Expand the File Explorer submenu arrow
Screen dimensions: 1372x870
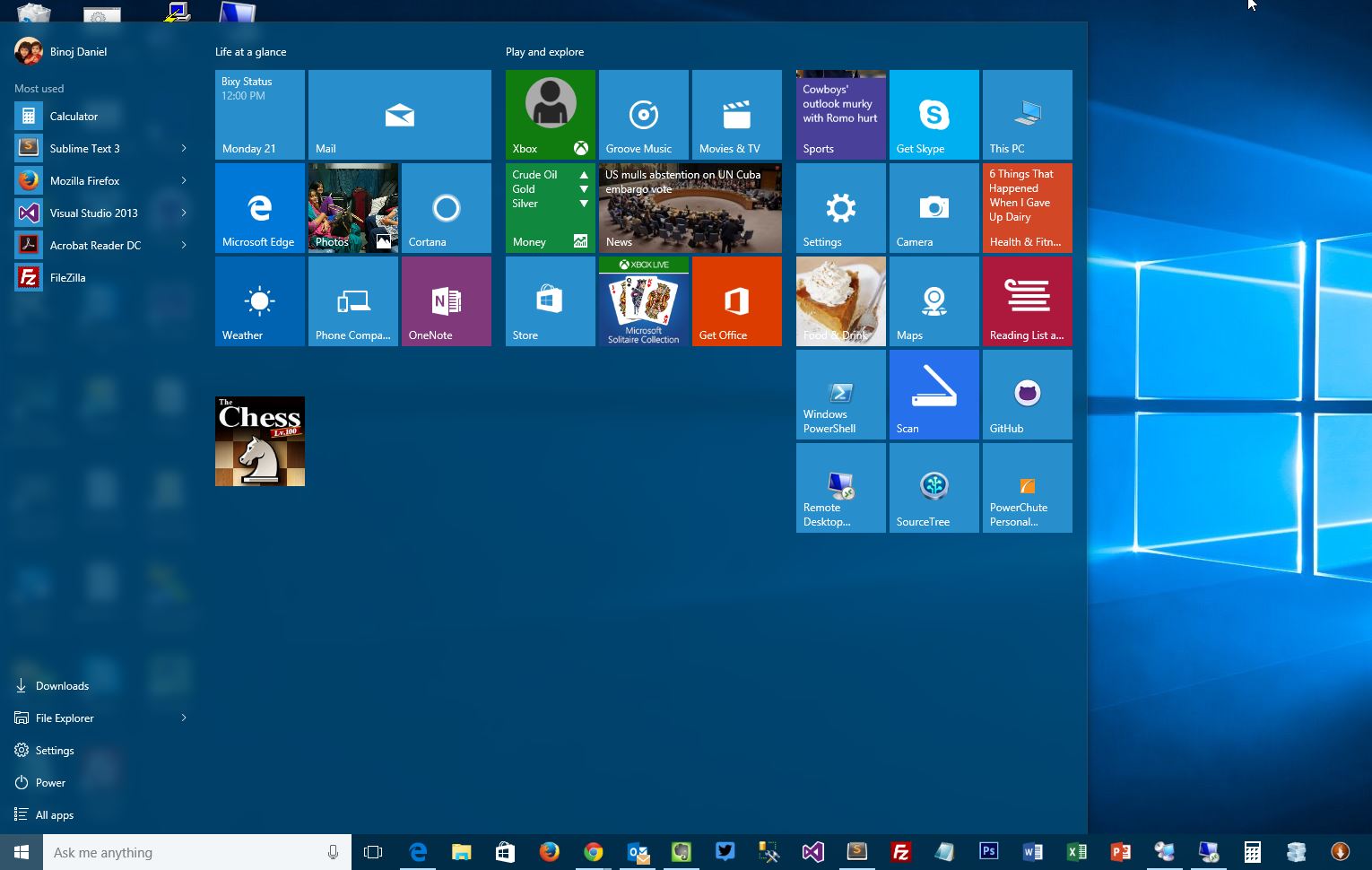tap(184, 718)
